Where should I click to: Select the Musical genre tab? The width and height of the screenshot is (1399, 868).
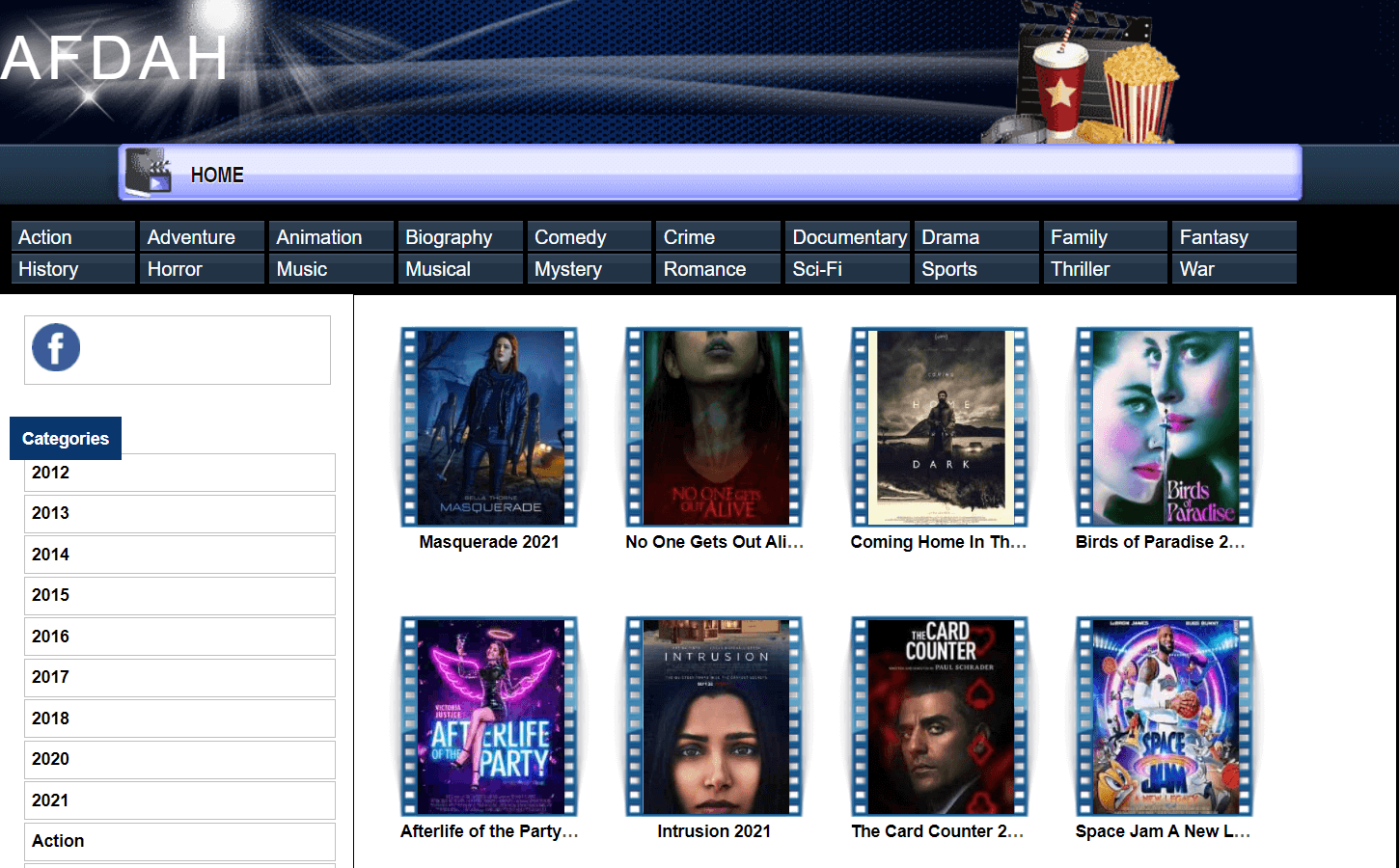click(460, 268)
